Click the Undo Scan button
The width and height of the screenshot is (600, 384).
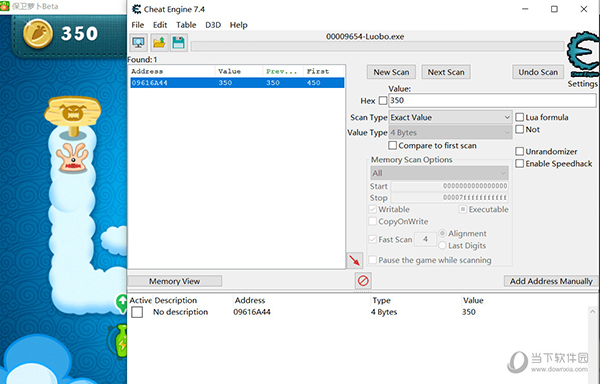click(x=538, y=72)
